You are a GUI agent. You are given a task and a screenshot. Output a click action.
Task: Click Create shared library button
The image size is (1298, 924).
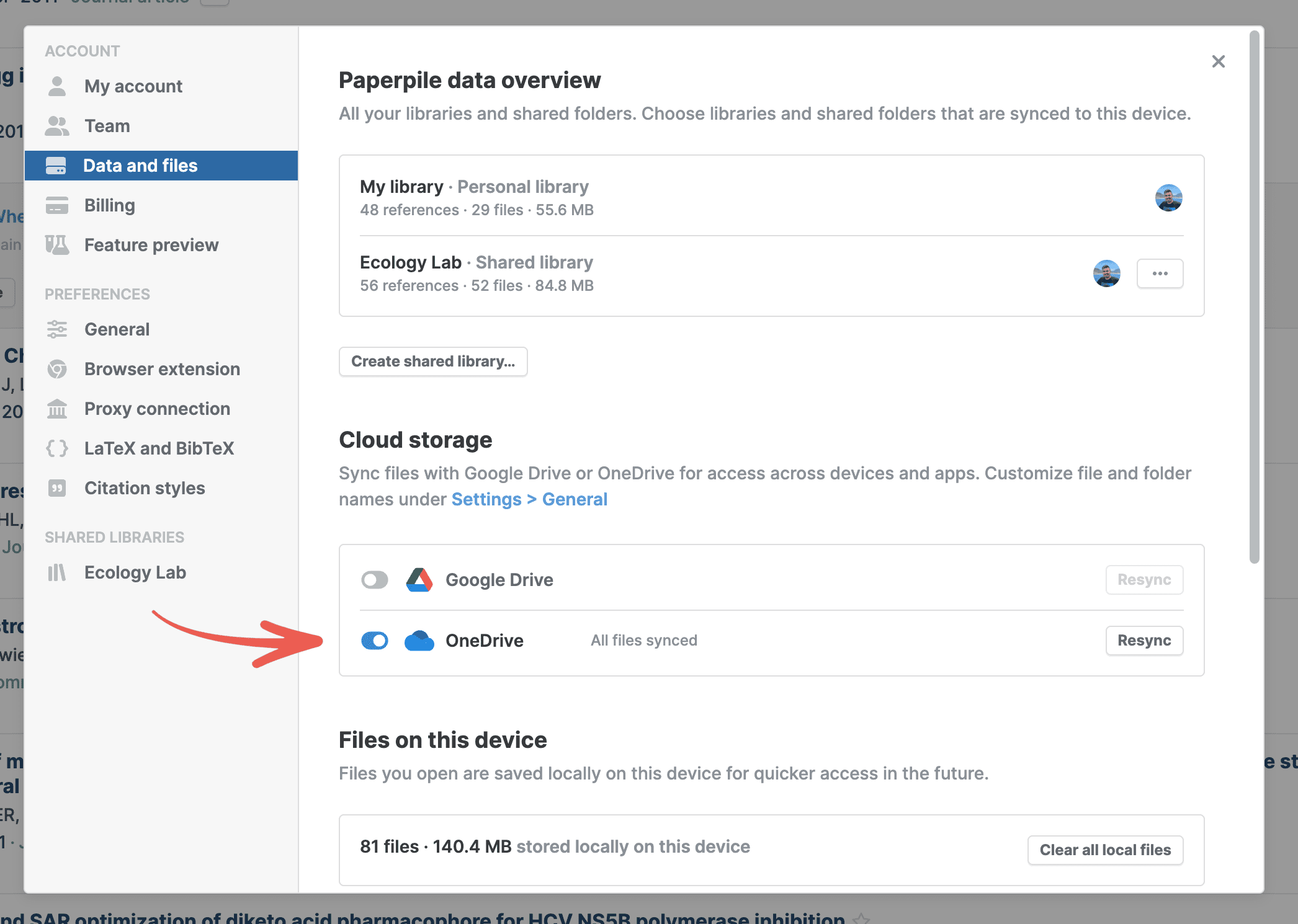coord(433,362)
